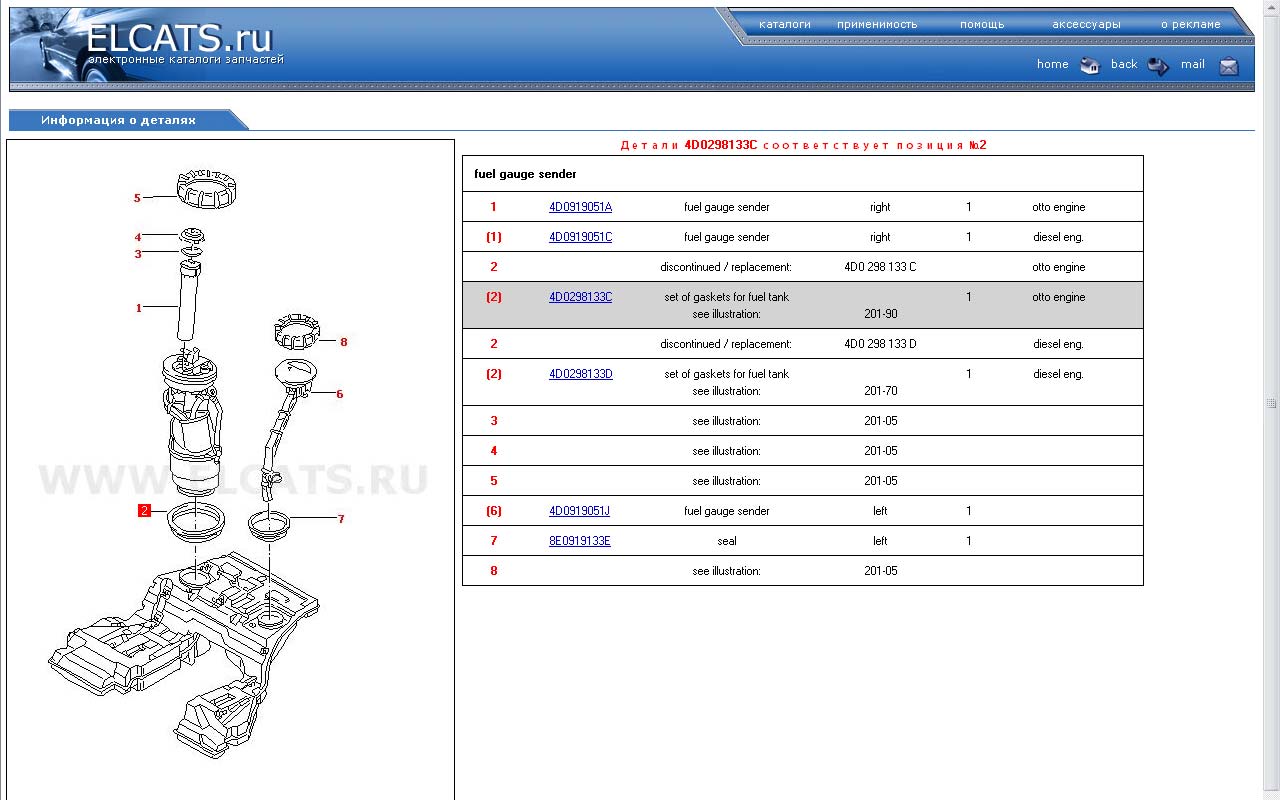Open the о рекламе menu item
Viewport: 1280px width, 800px height.
coord(1190,24)
